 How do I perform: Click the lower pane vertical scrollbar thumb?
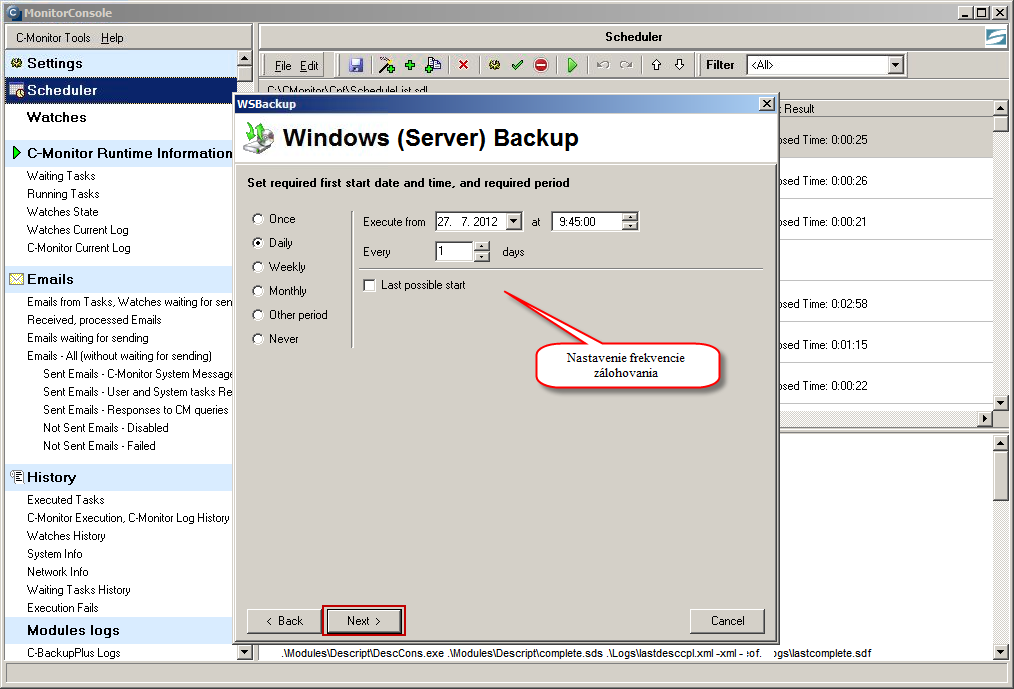pyautogui.click(x=1000, y=476)
